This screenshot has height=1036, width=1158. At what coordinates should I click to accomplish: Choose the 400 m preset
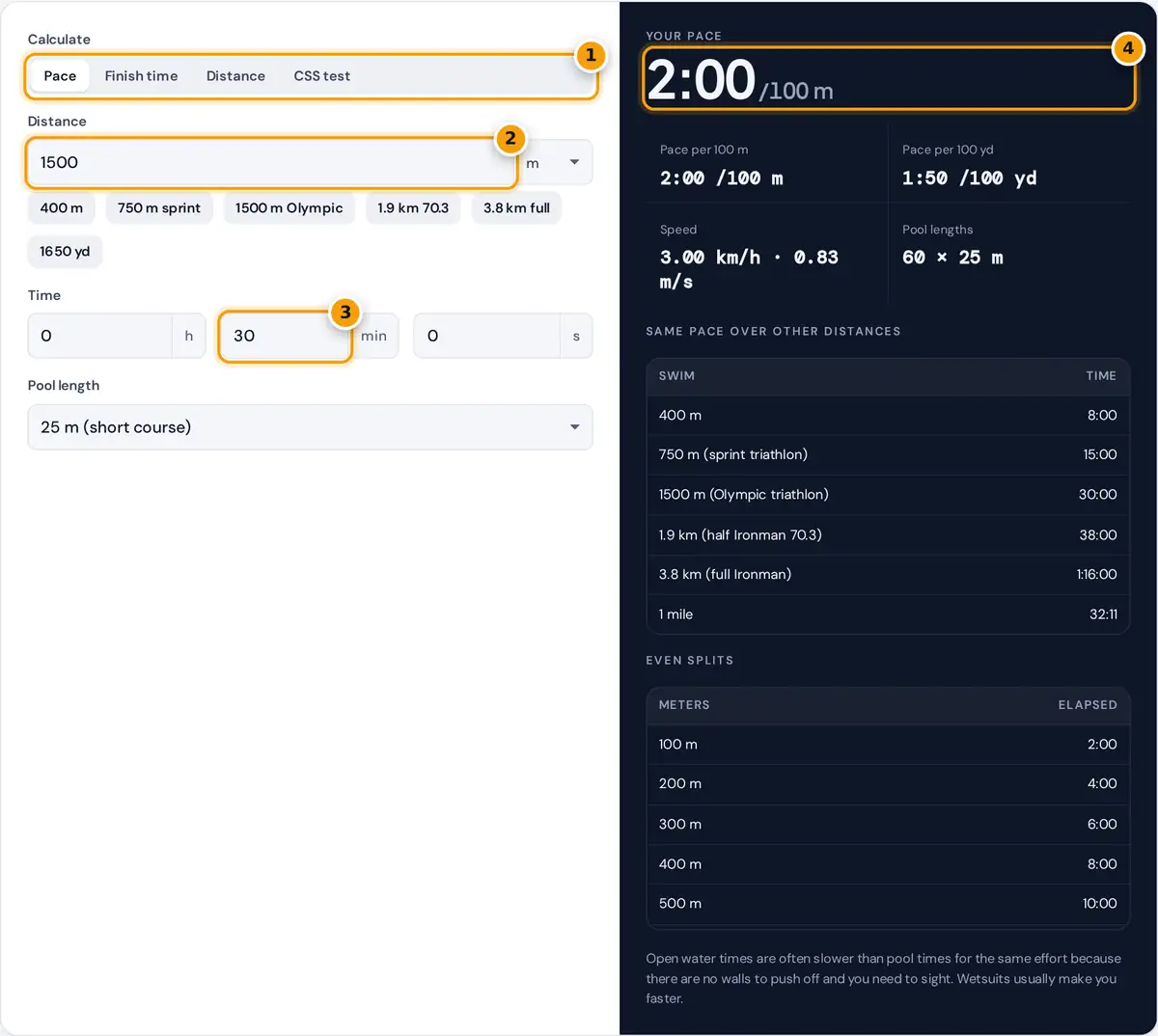click(62, 207)
